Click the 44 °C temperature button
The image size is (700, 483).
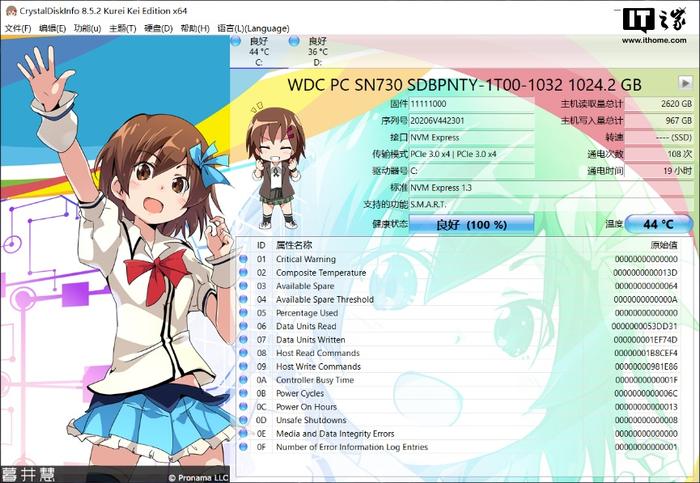click(658, 224)
